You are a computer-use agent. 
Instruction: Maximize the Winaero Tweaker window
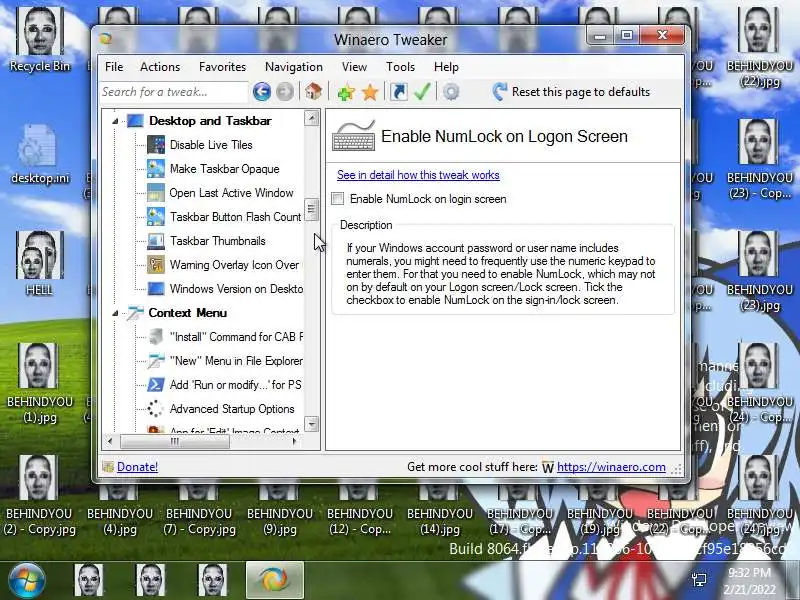pyautogui.click(x=627, y=36)
